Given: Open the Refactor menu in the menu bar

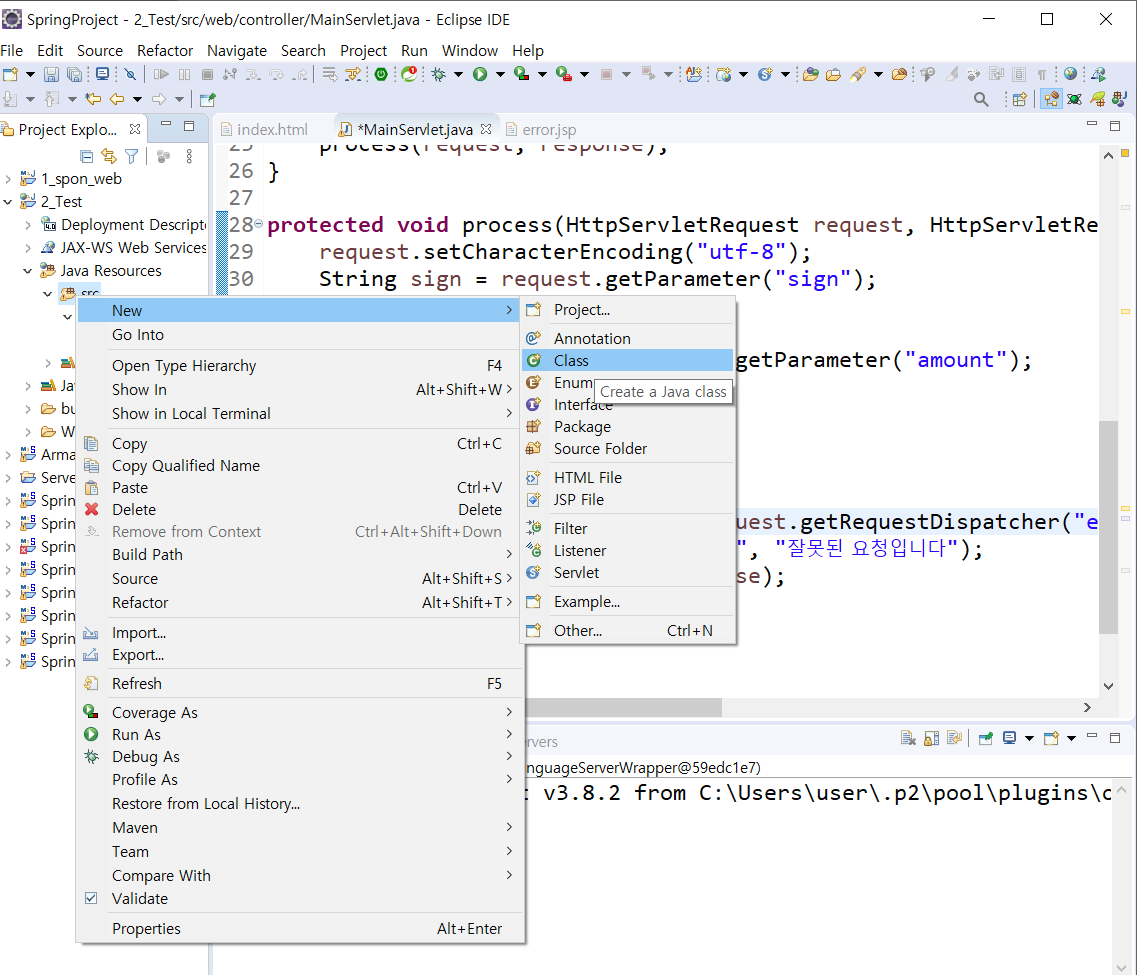Looking at the screenshot, I should 165,51.
